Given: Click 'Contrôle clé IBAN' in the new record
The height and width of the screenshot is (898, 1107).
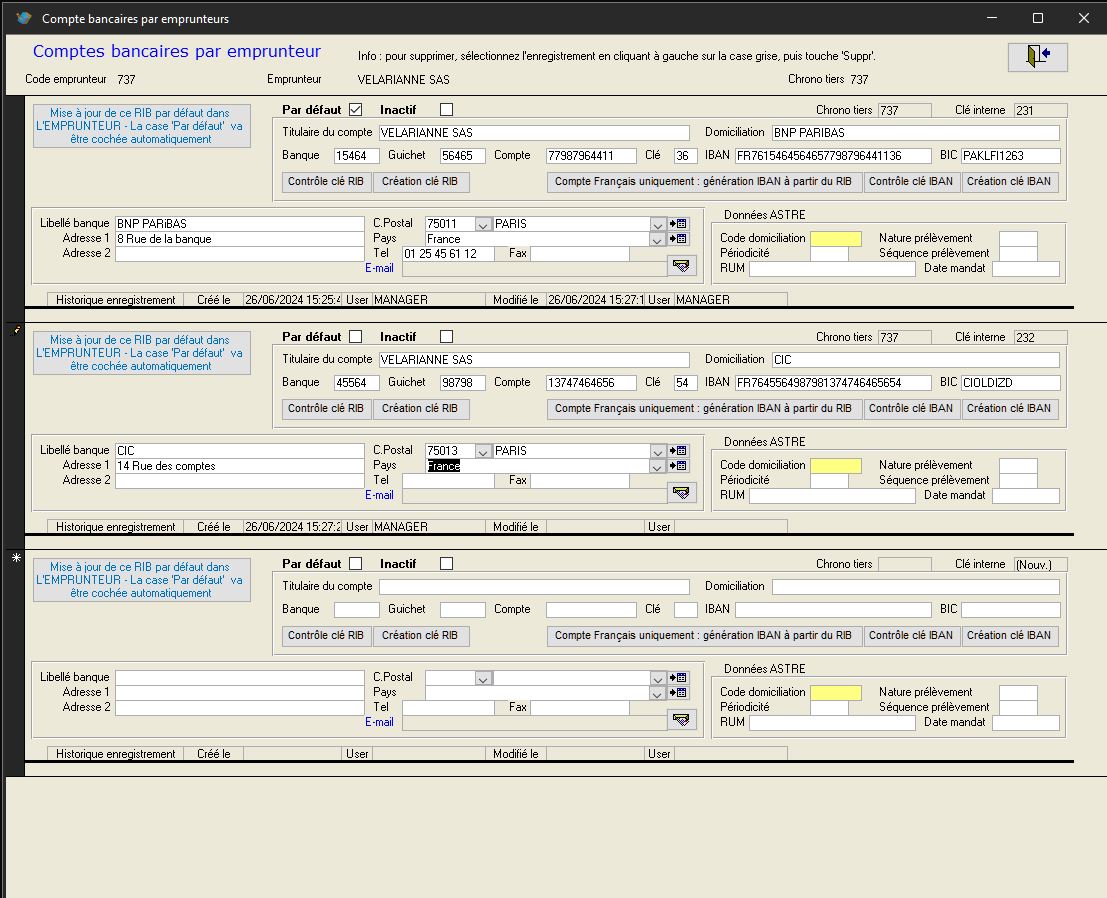Looking at the screenshot, I should pos(911,635).
